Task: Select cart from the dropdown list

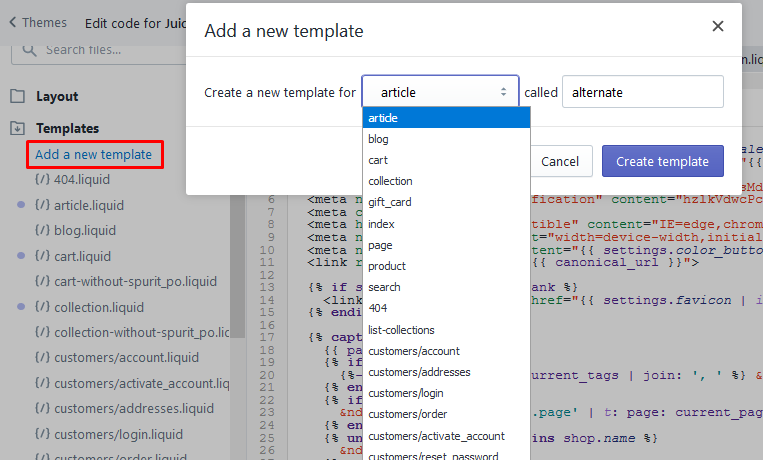Action: tap(446, 160)
